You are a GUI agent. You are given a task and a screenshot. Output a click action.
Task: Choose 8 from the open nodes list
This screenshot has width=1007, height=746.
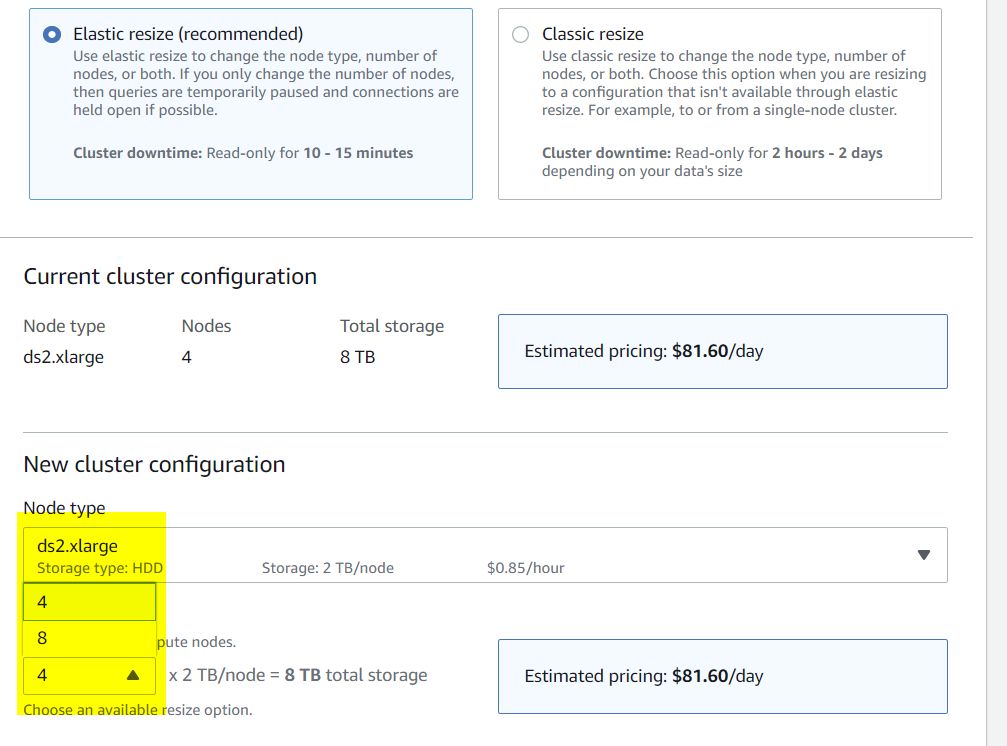click(x=43, y=638)
